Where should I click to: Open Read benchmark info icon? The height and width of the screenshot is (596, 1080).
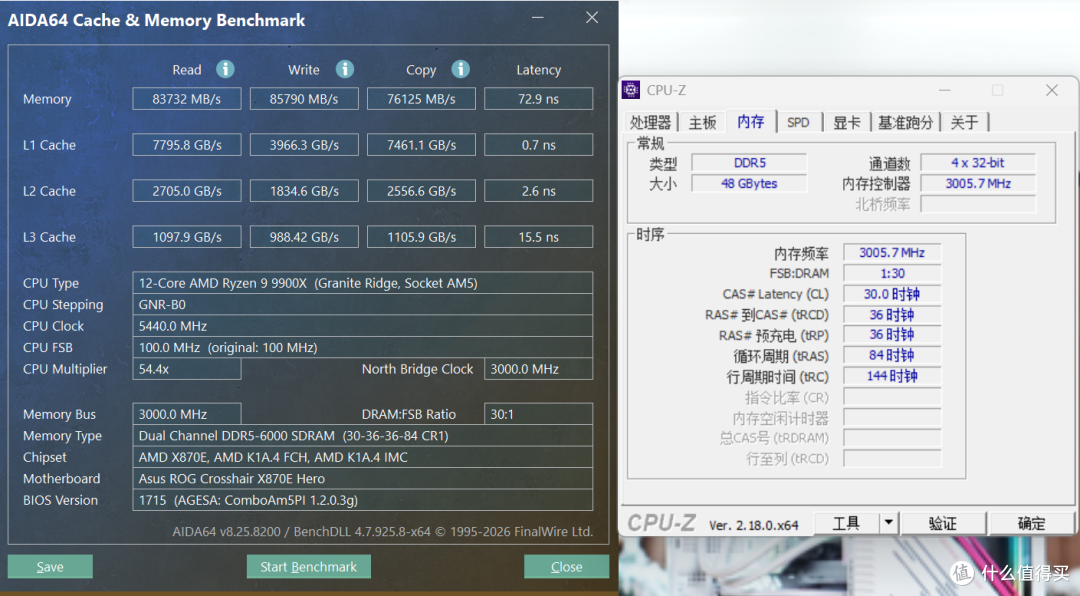click(x=225, y=69)
